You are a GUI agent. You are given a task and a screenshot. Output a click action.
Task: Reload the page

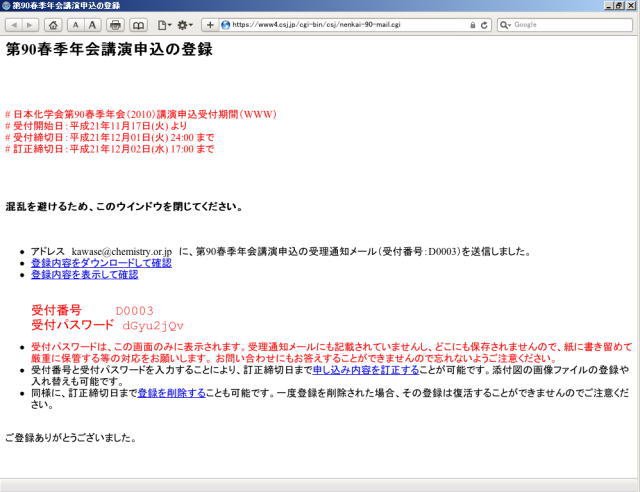click(484, 24)
